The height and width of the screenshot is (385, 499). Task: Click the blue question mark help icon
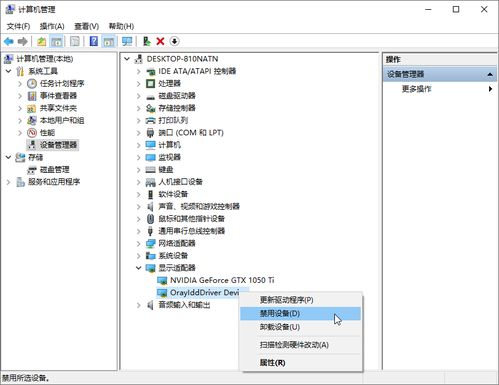pos(94,41)
